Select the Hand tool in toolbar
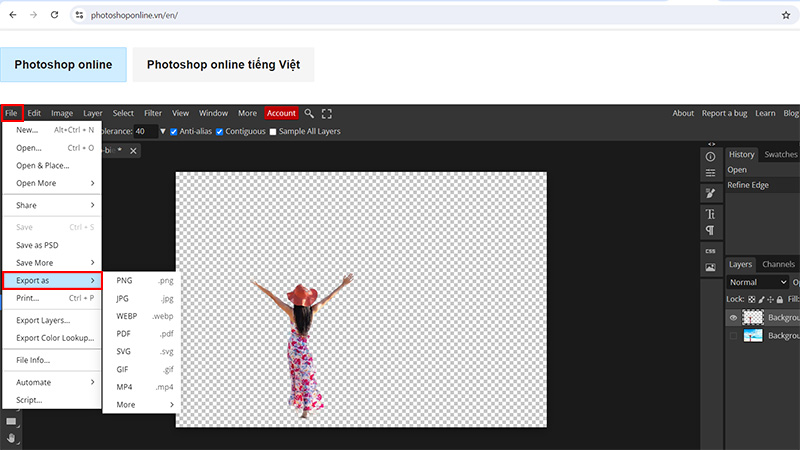 11,437
